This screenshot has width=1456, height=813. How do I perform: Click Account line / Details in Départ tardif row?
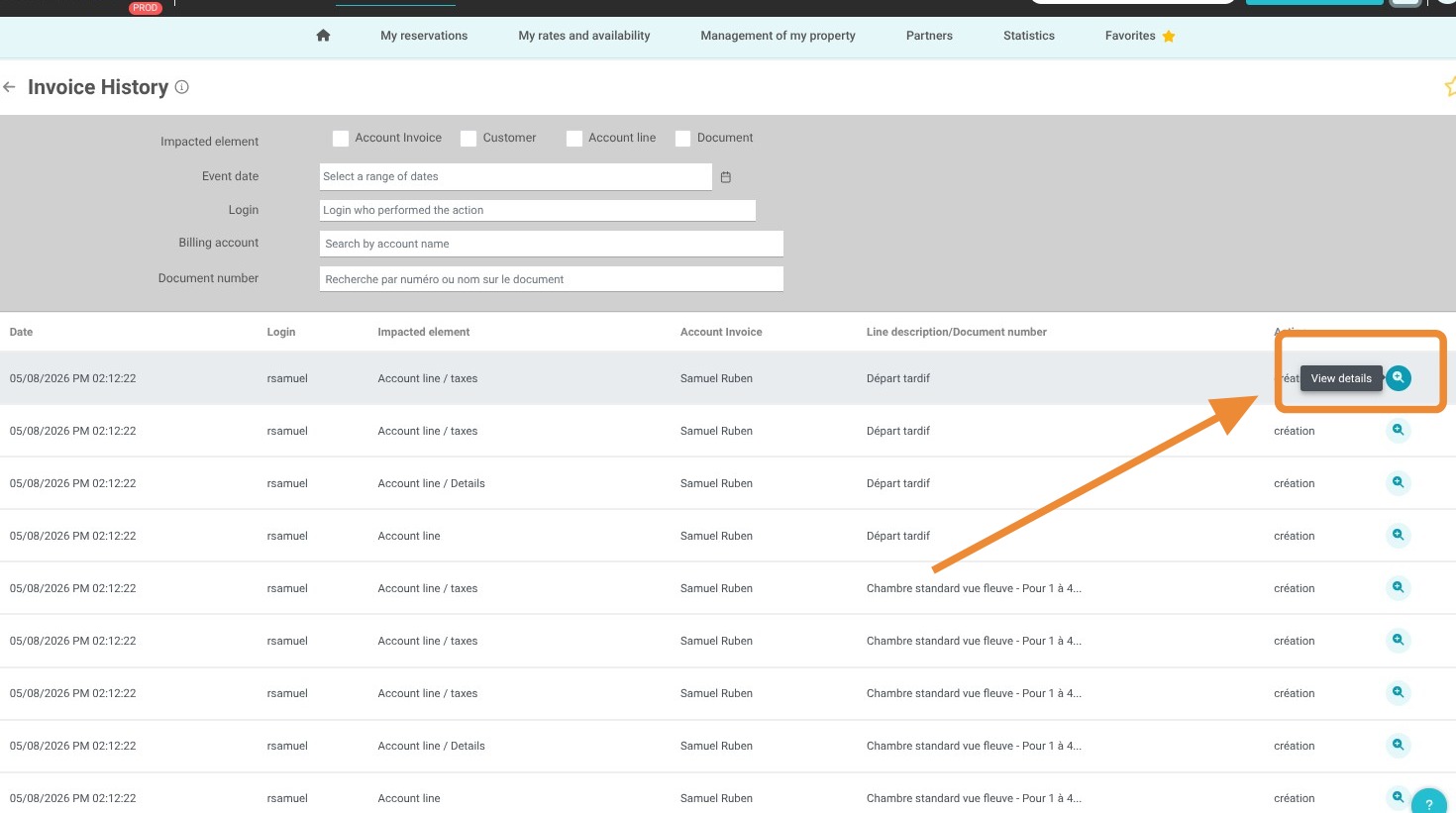click(x=431, y=483)
